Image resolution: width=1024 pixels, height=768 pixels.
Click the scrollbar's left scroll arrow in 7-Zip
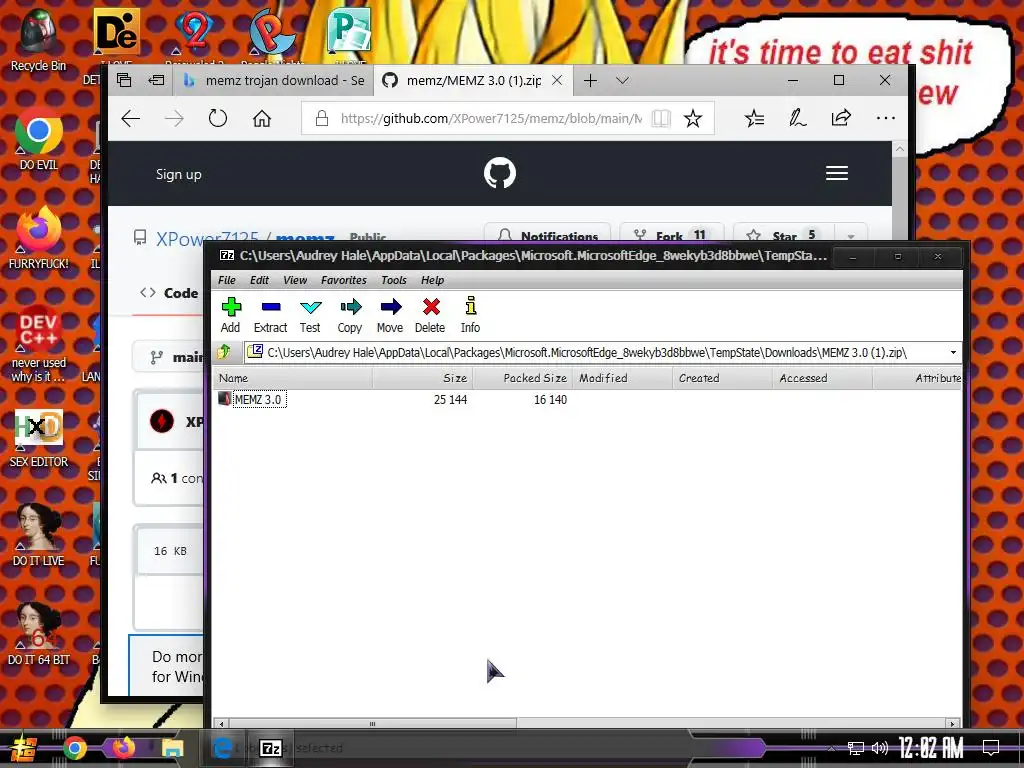click(221, 724)
